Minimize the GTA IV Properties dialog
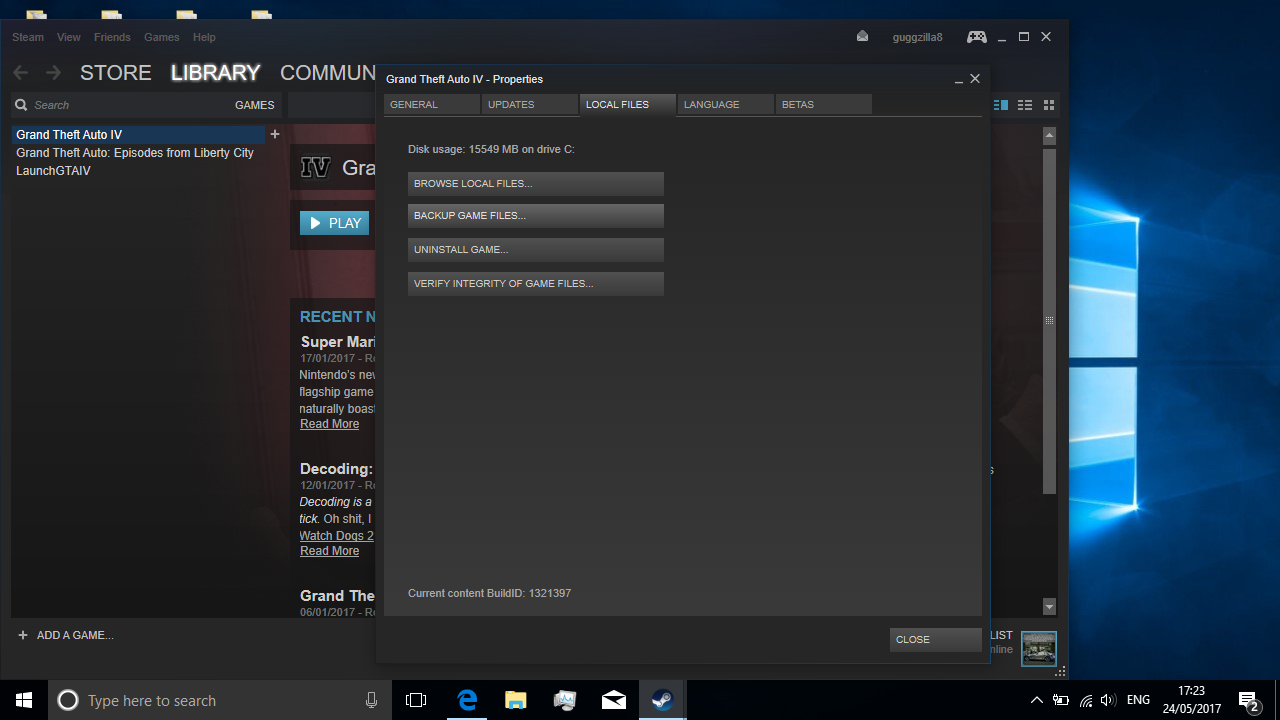The width and height of the screenshot is (1280, 720). point(959,79)
